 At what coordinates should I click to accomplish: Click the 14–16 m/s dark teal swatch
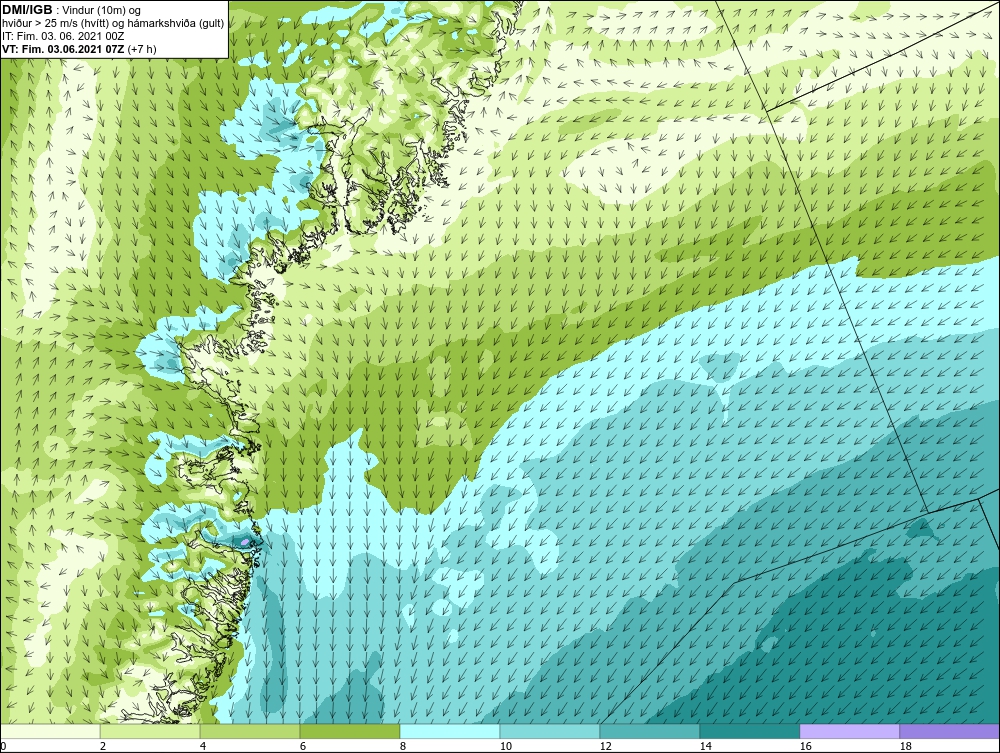(x=749, y=731)
